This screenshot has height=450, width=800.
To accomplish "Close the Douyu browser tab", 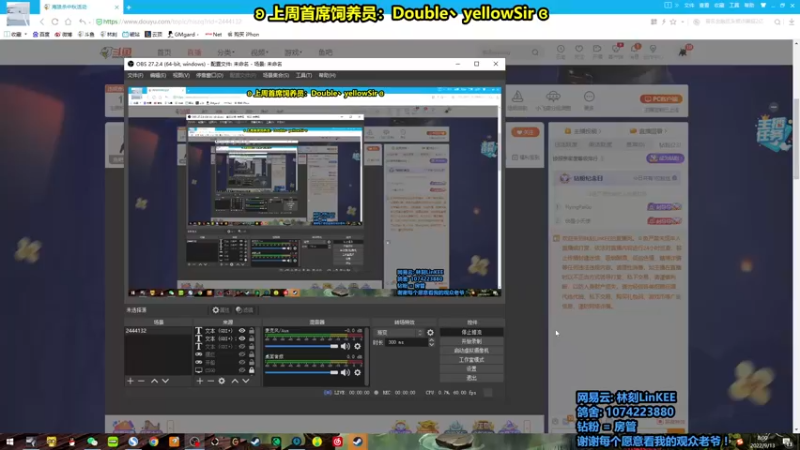I will (x=116, y=7).
